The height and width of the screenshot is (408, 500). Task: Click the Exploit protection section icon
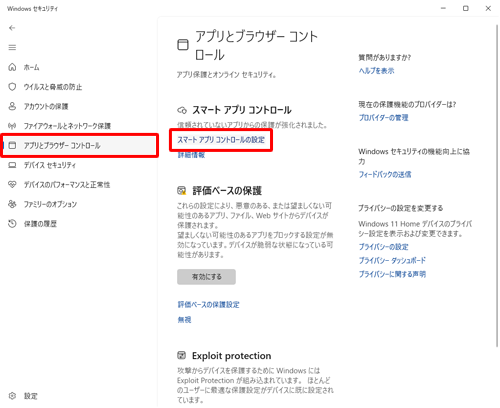point(182,355)
